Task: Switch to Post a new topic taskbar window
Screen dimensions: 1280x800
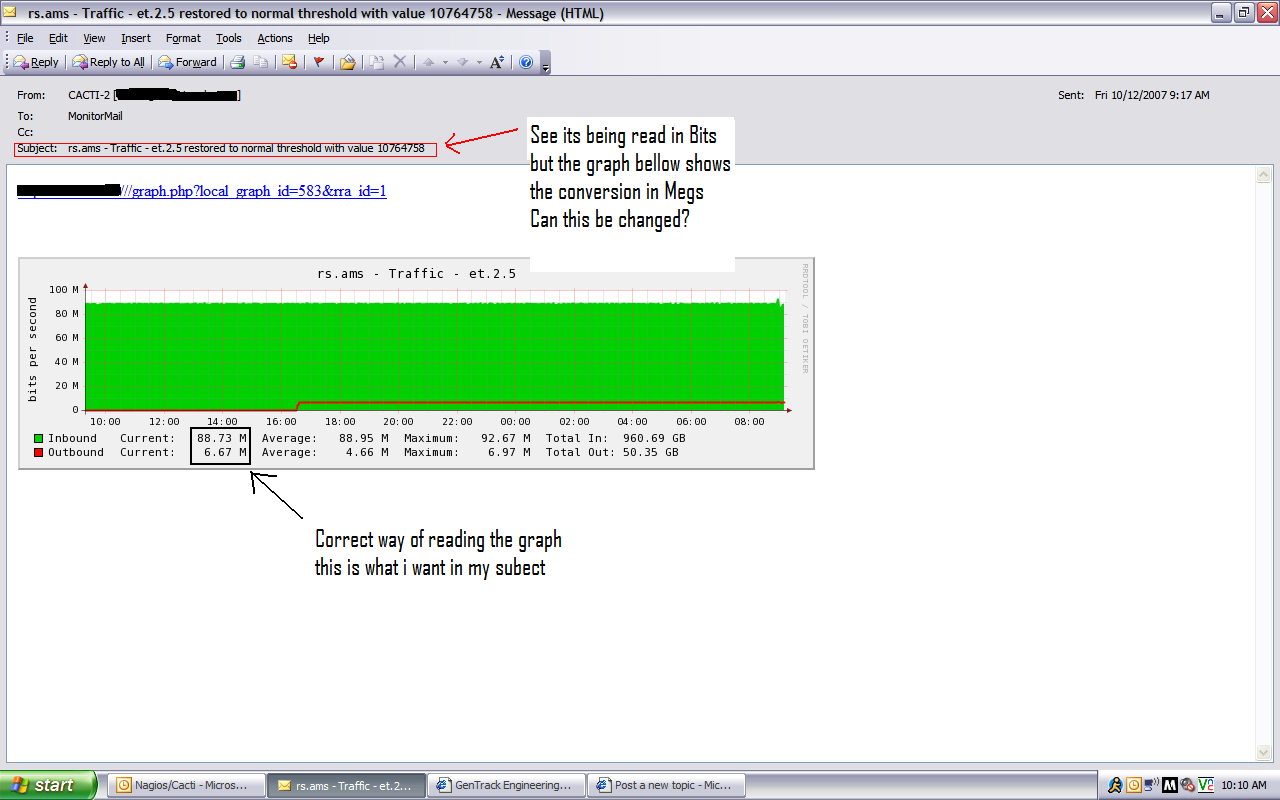Action: tap(666, 785)
